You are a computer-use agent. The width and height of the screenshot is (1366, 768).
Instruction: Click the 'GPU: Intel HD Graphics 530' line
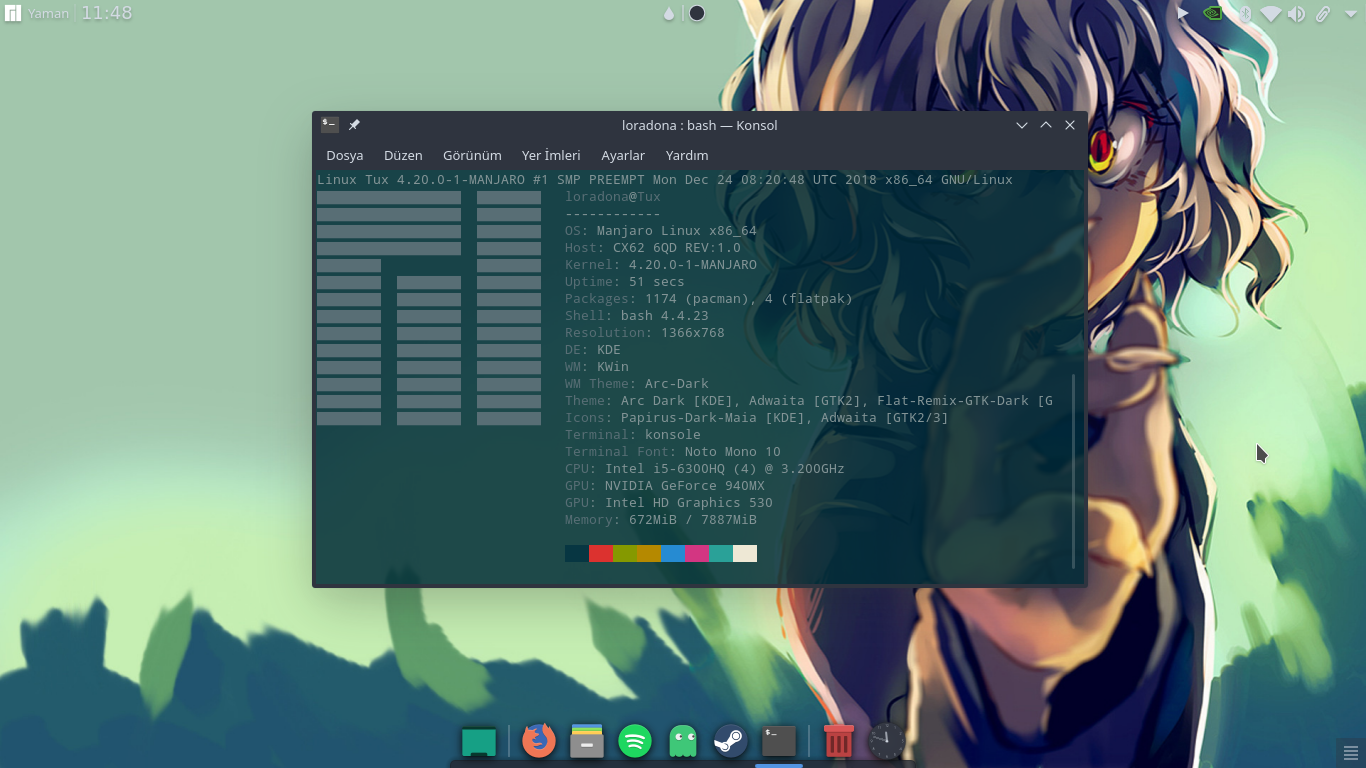[669, 503]
